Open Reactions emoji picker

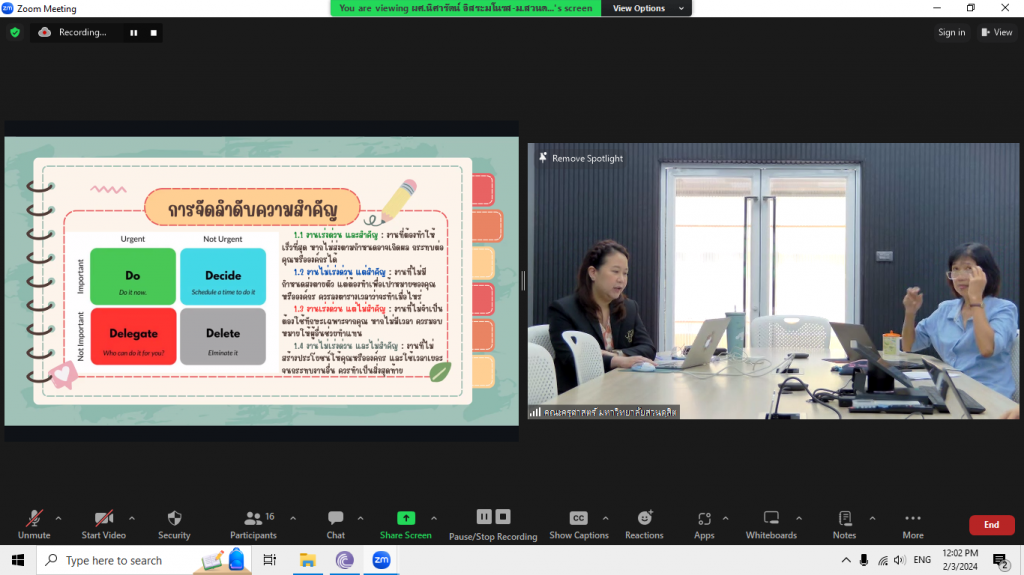pos(644,523)
